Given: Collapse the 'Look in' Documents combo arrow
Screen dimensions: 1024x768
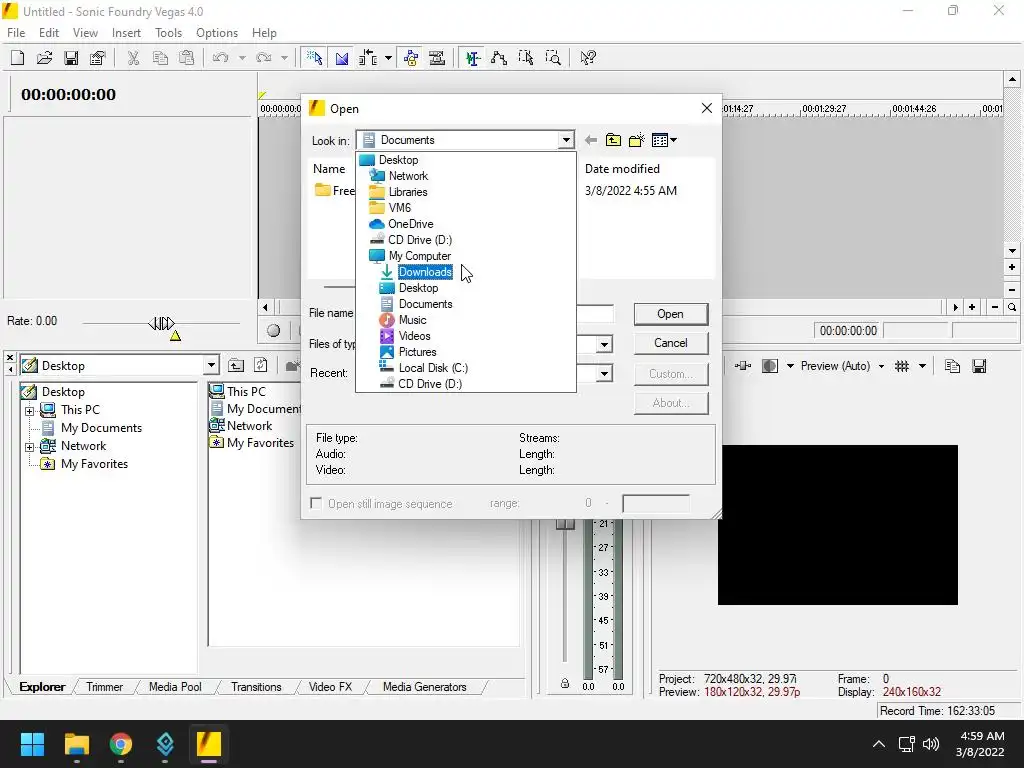Looking at the screenshot, I should pos(566,140).
